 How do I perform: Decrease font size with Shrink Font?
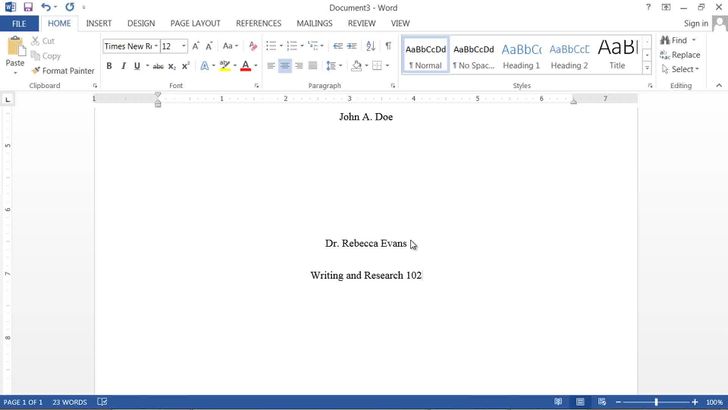tap(209, 46)
